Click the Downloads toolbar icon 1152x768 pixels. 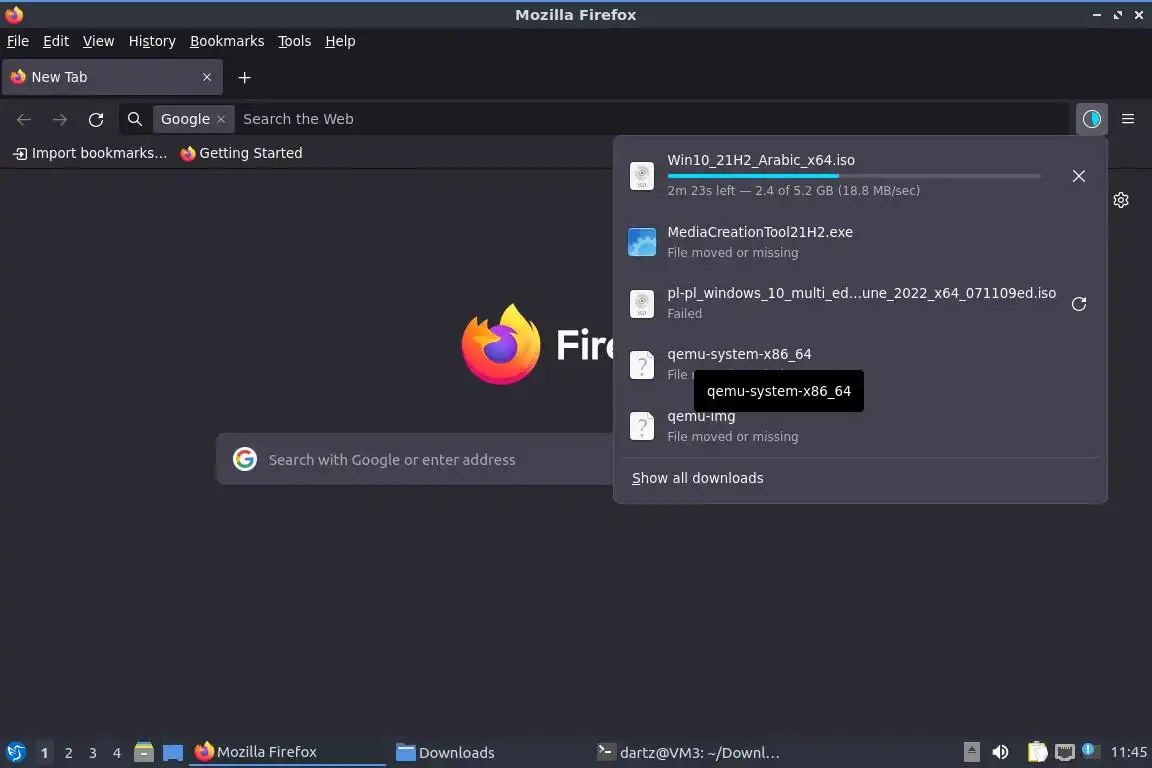(1091, 119)
